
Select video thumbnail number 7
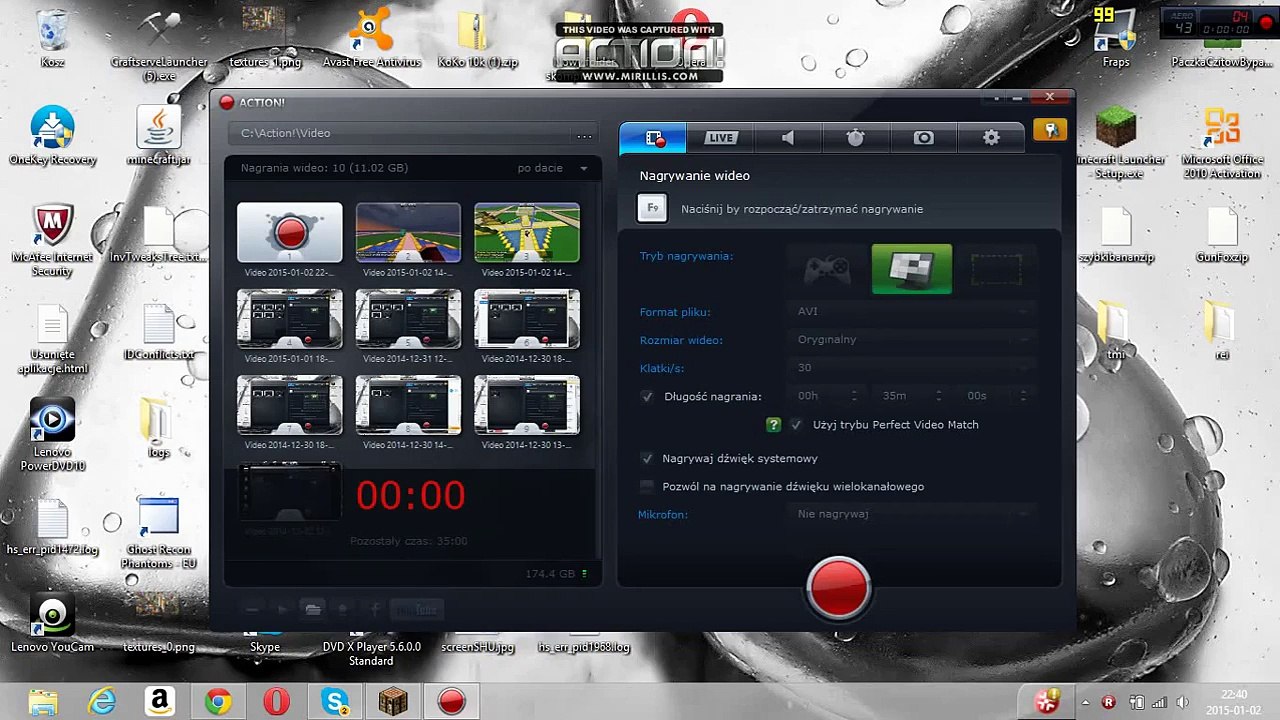point(290,405)
